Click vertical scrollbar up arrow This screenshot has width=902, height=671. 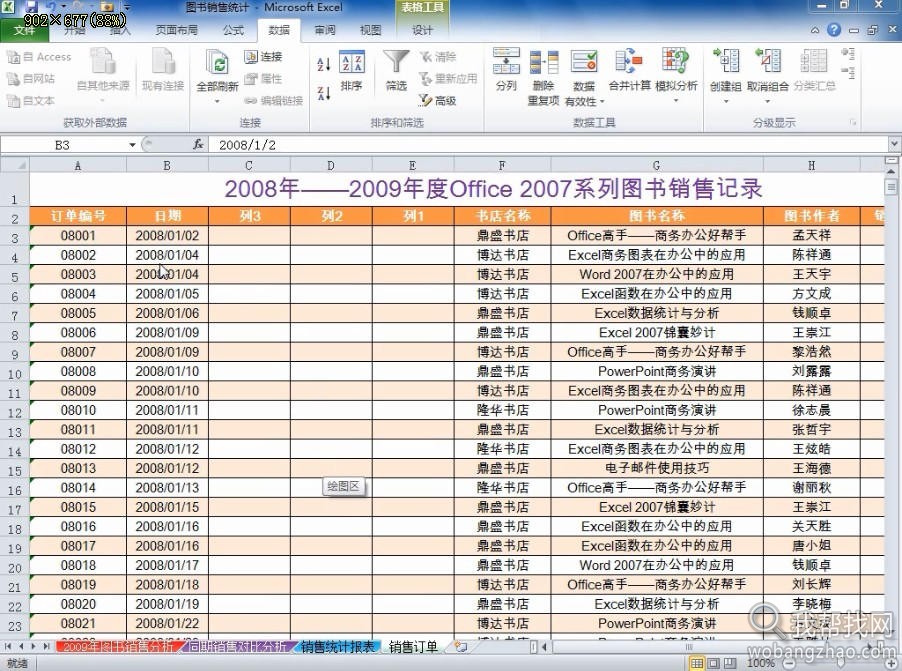click(892, 171)
